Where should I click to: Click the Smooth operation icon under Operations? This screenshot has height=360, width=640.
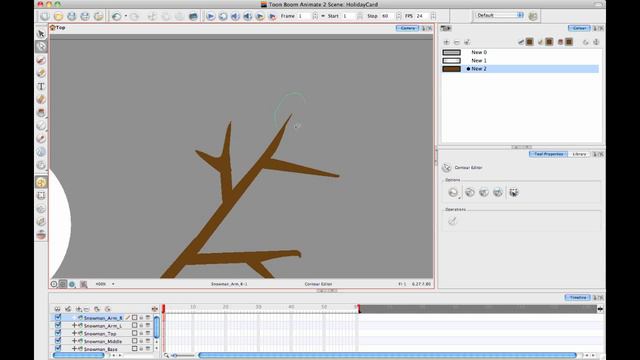click(x=452, y=221)
